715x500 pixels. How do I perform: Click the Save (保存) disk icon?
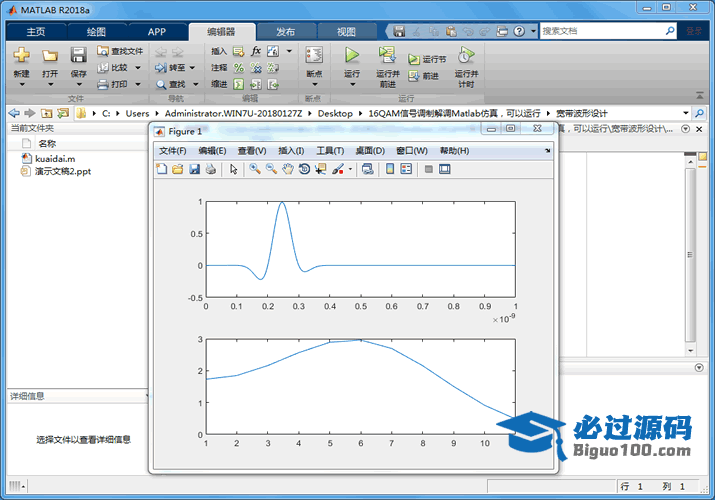[x=78, y=55]
